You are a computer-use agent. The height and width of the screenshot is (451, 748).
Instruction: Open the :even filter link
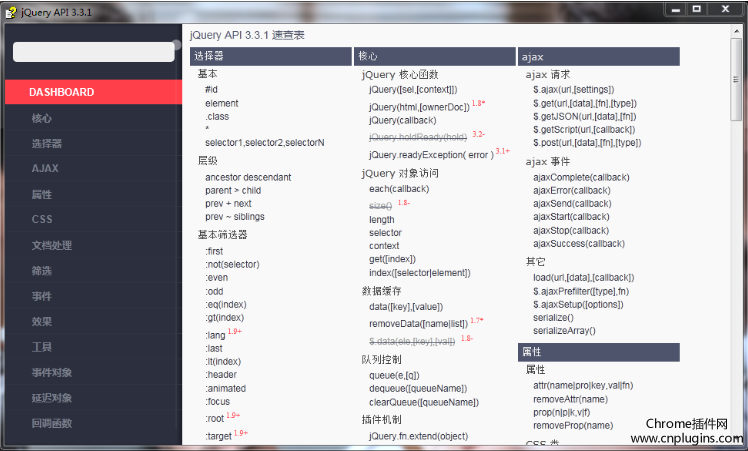pos(217,278)
